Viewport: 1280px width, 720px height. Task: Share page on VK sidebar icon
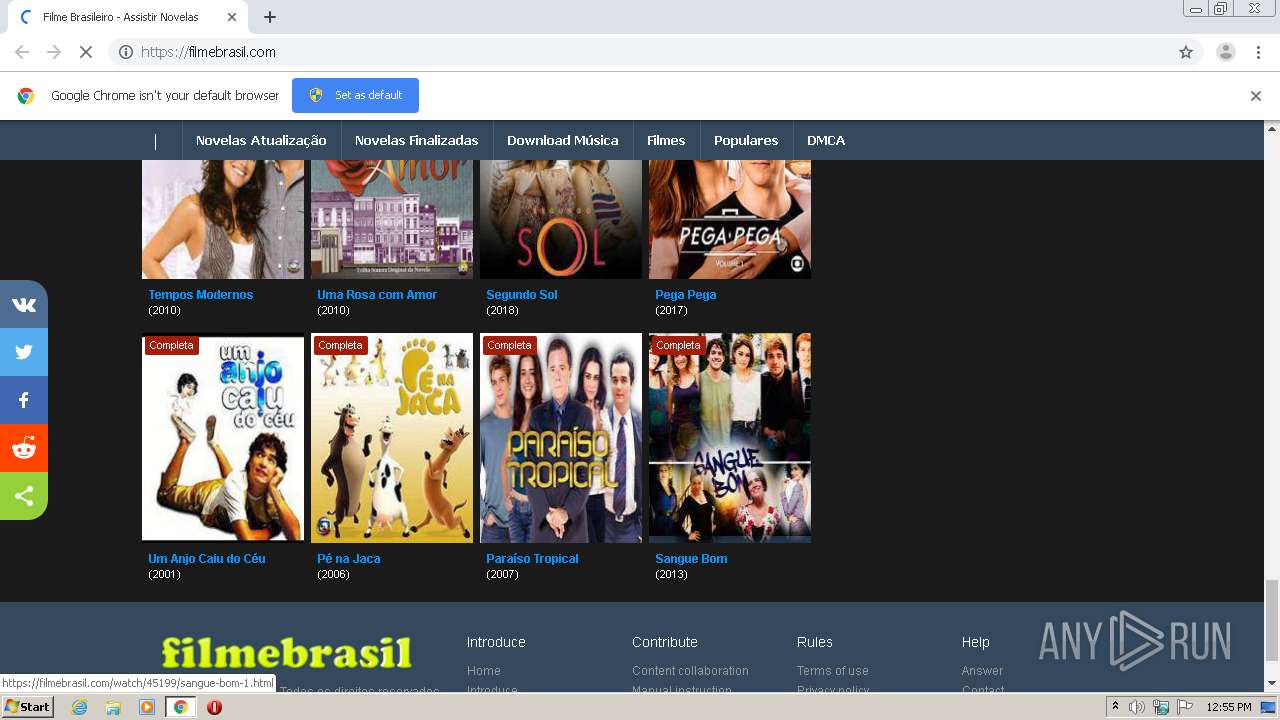(24, 304)
